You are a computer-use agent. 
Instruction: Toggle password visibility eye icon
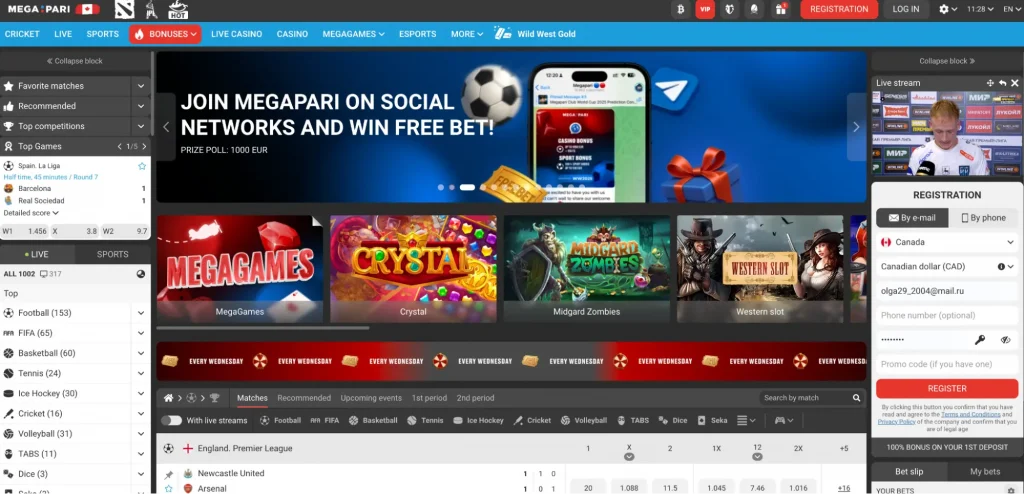tap(1005, 340)
